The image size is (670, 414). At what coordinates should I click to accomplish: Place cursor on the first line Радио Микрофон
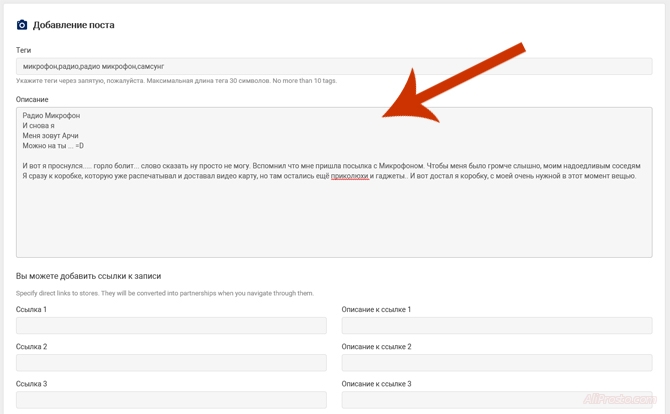[51, 116]
